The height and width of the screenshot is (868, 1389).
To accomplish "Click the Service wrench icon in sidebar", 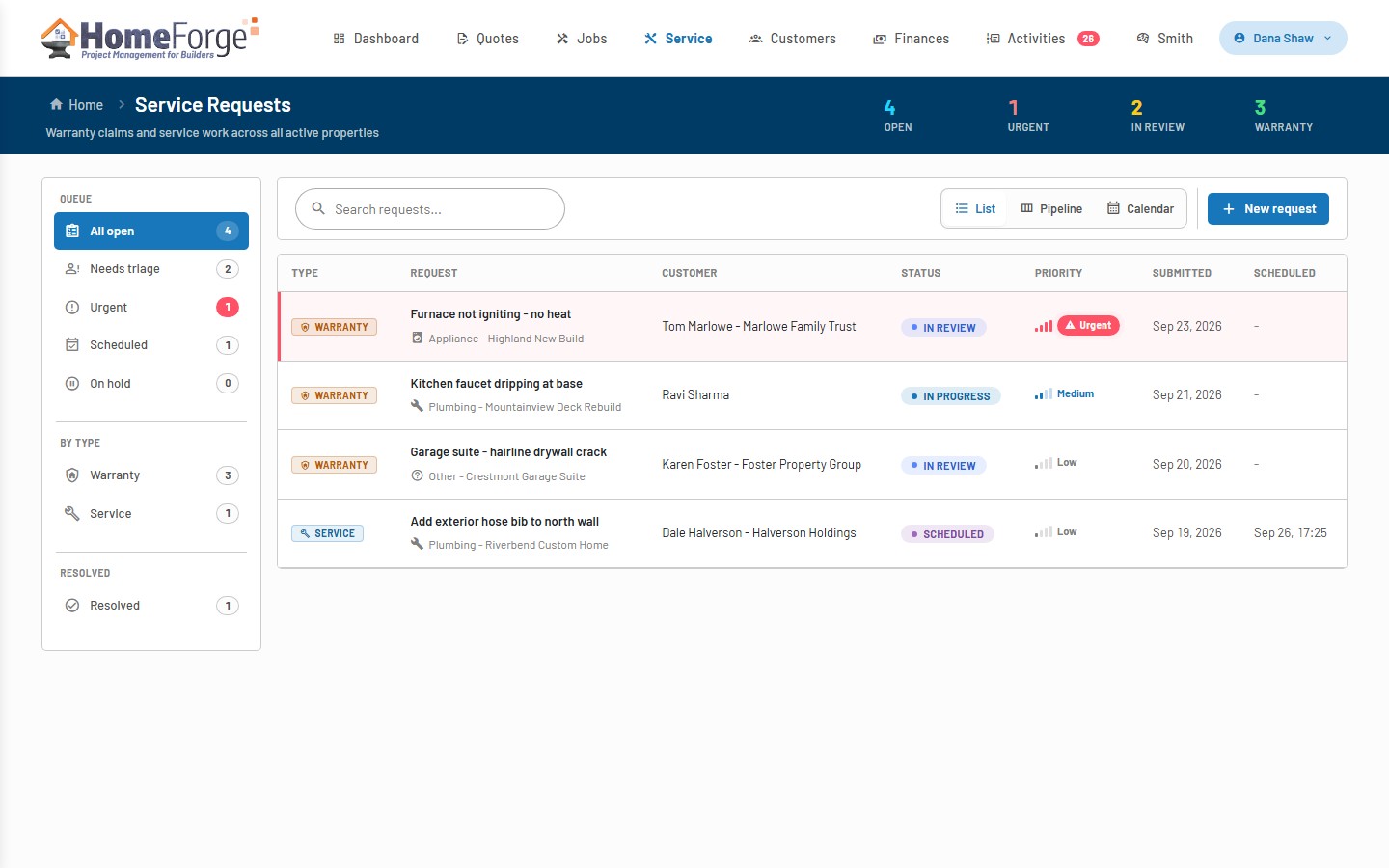I will (x=72, y=514).
